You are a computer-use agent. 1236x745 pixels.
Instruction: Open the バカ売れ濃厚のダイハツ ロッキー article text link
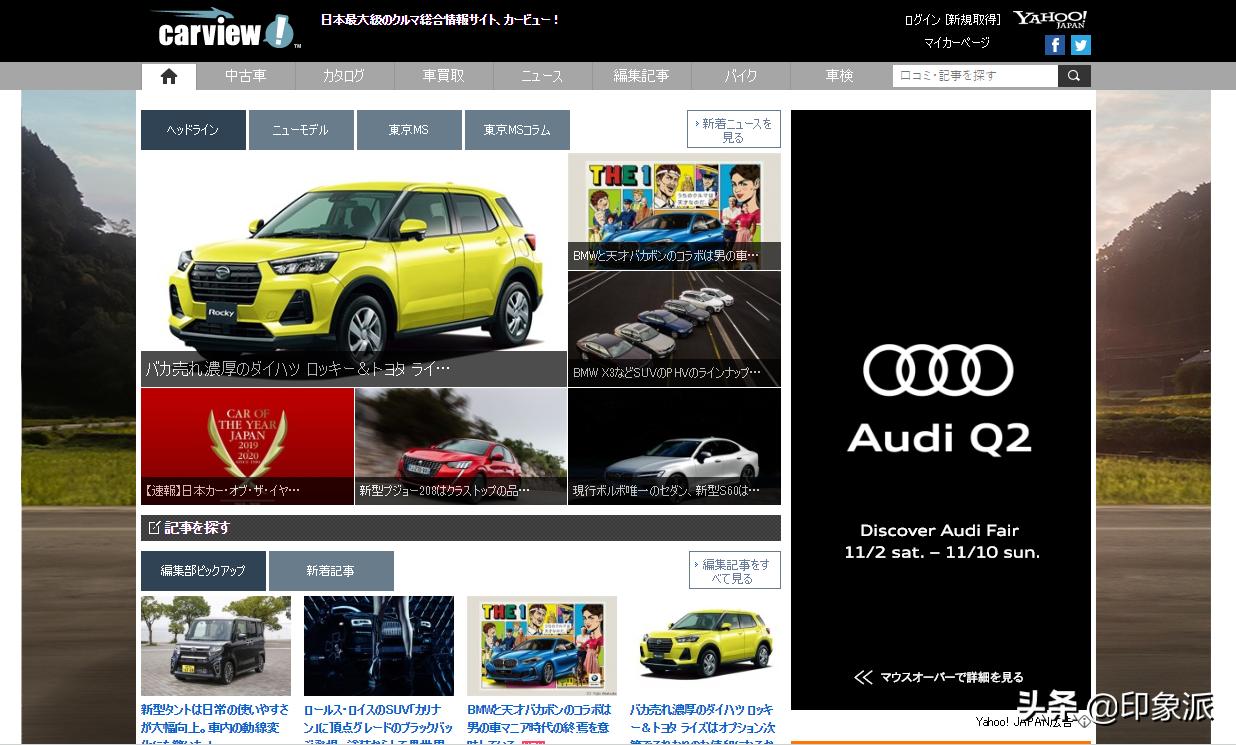pyautogui.click(x=705, y=723)
